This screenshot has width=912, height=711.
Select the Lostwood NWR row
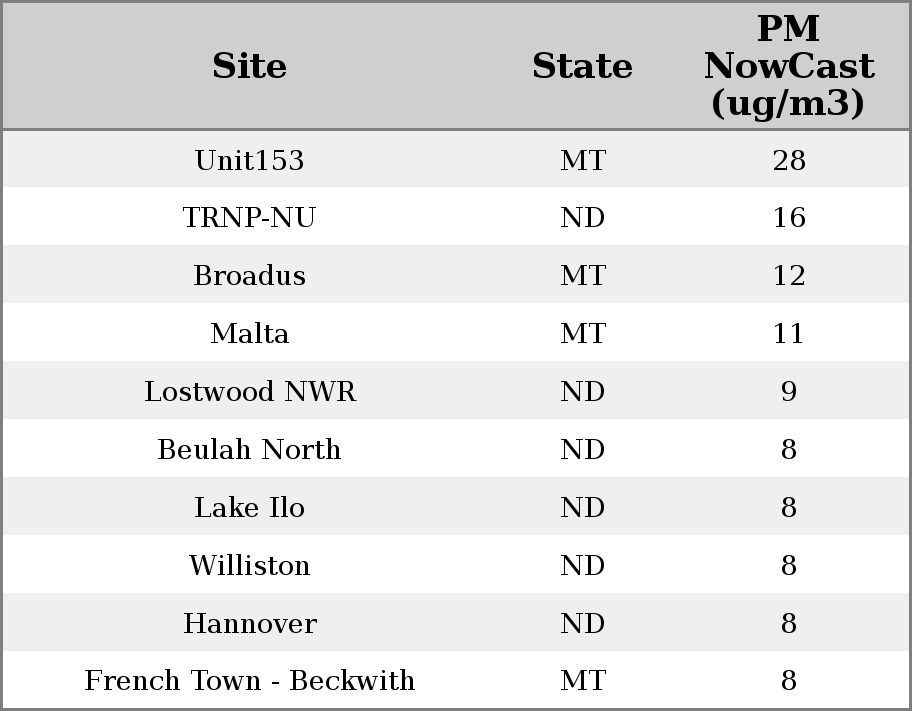coord(249,392)
